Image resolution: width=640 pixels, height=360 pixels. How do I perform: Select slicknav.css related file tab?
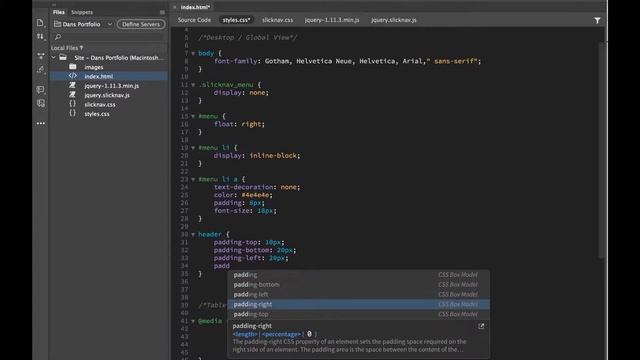pyautogui.click(x=278, y=20)
